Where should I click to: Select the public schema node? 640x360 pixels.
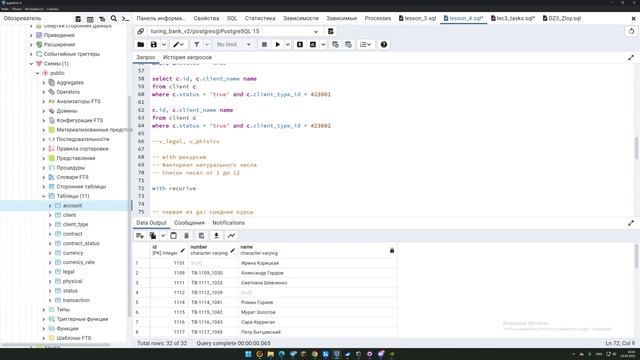(x=57, y=73)
